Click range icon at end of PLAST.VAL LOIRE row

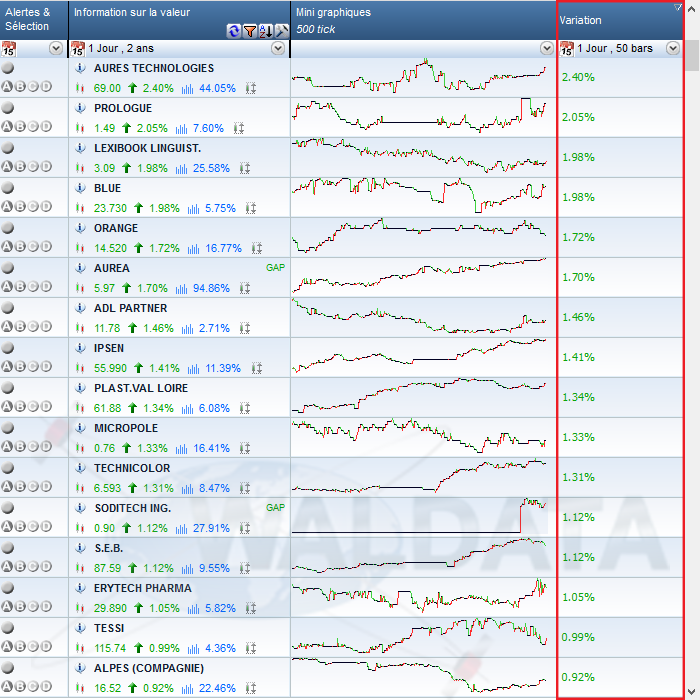[245, 408]
